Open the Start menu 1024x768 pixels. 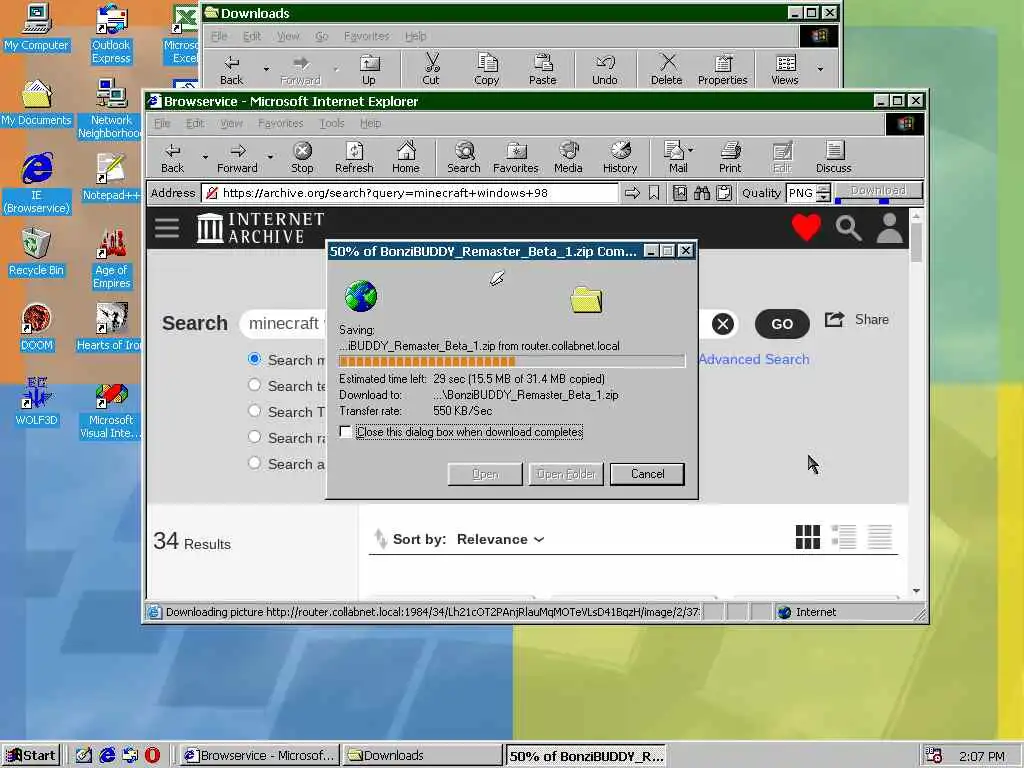click(31, 756)
